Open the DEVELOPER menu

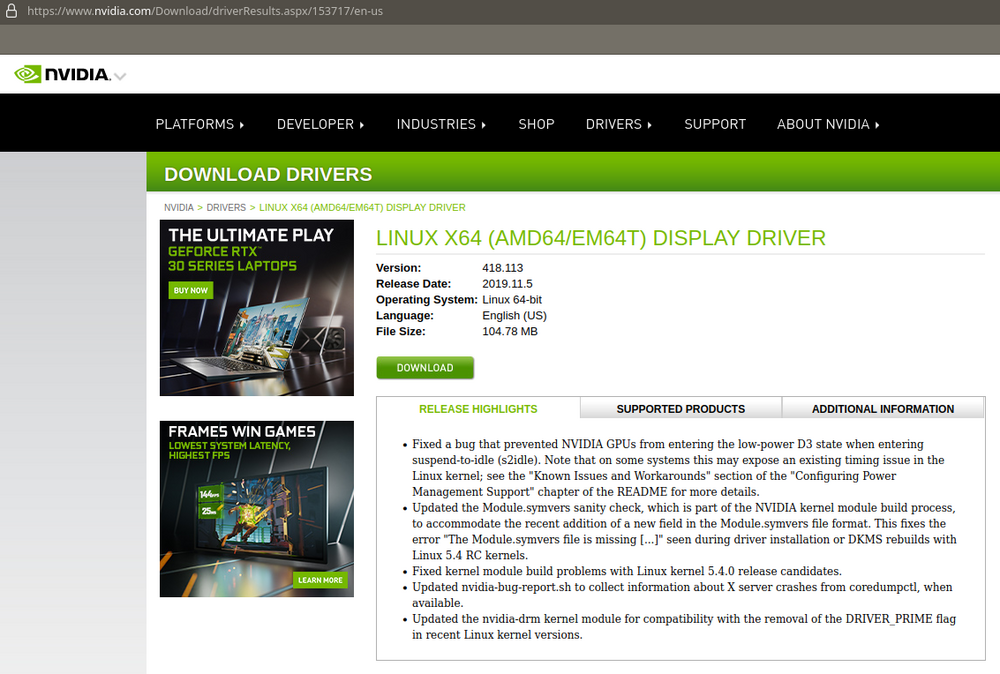pyautogui.click(x=320, y=124)
